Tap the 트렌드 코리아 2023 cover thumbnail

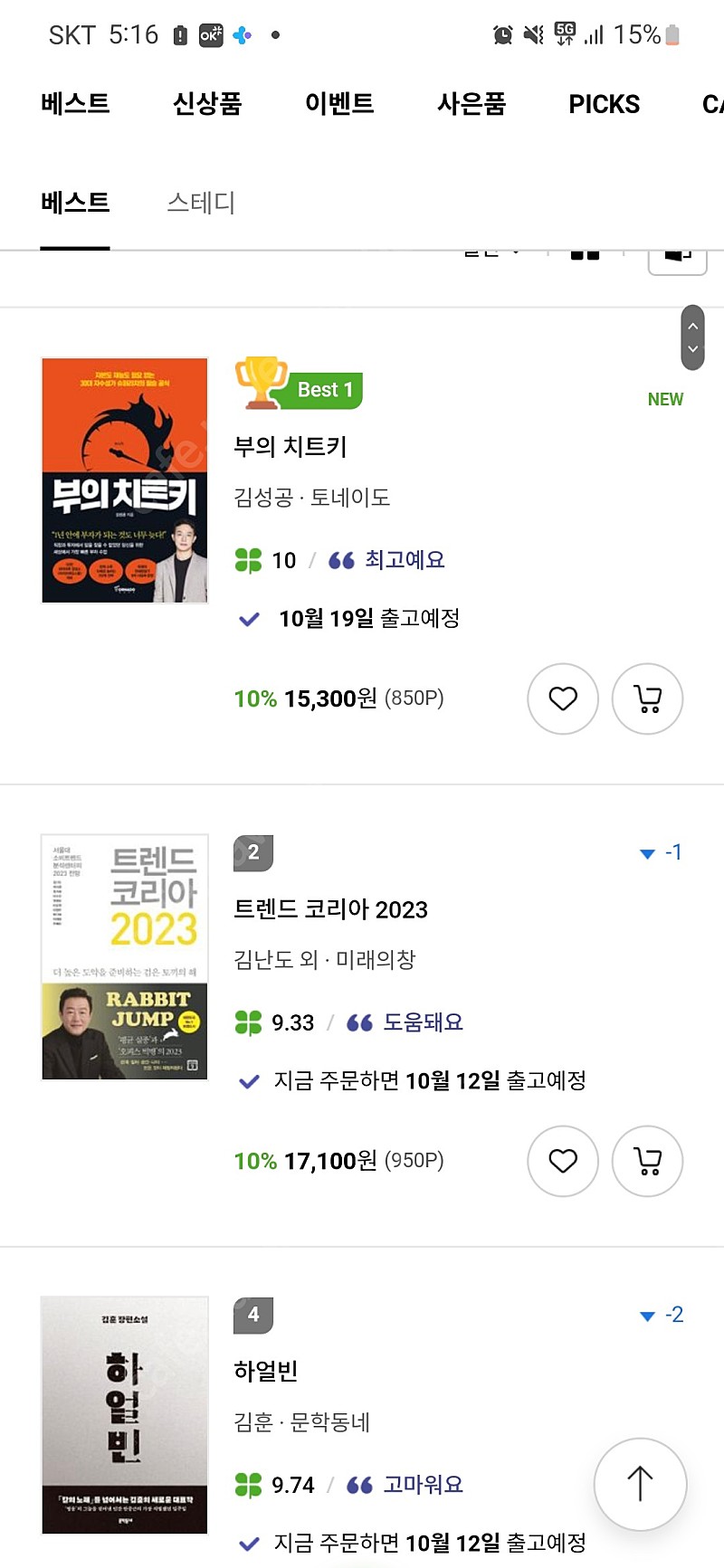125,956
